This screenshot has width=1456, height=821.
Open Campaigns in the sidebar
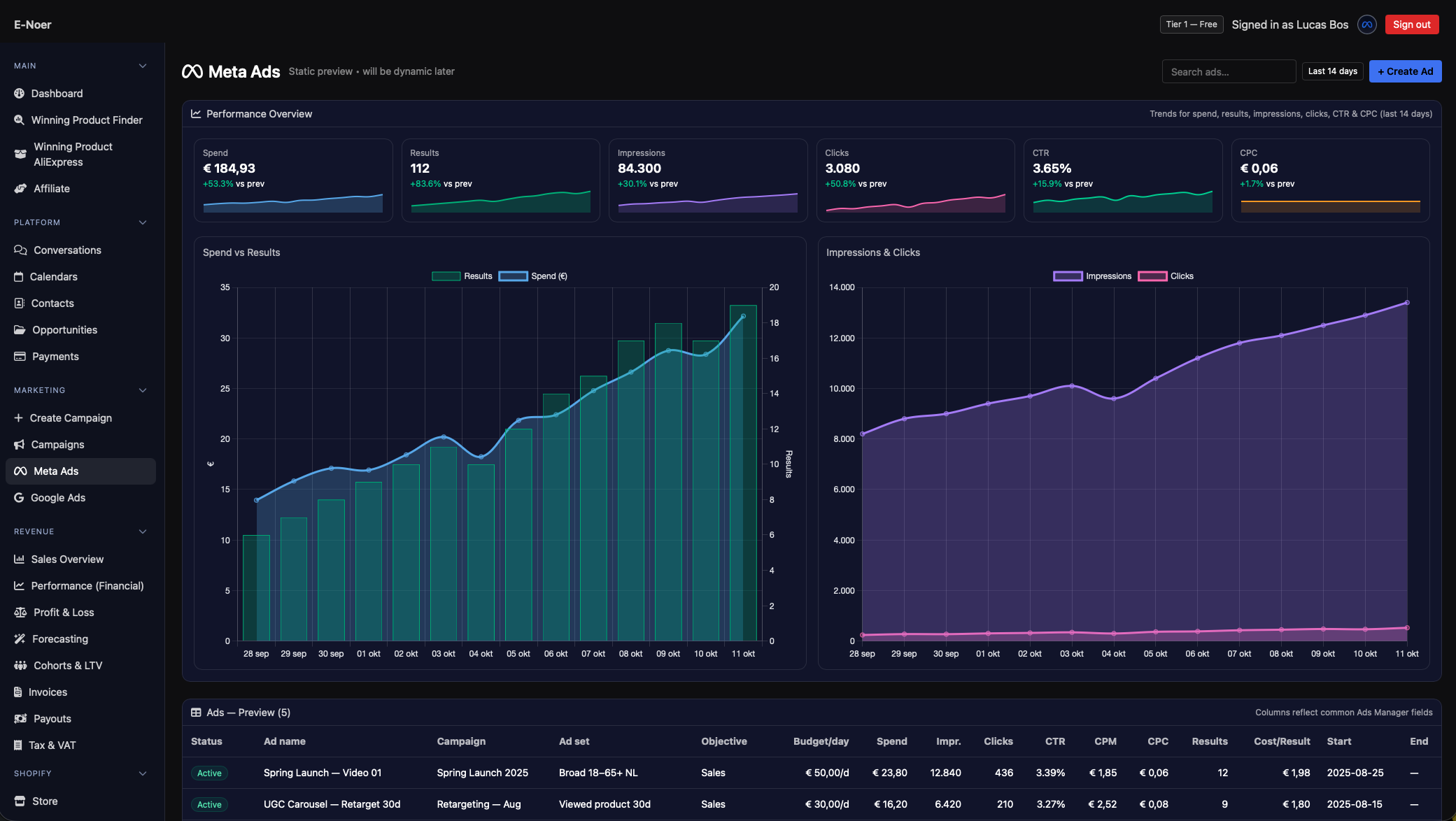coord(57,445)
